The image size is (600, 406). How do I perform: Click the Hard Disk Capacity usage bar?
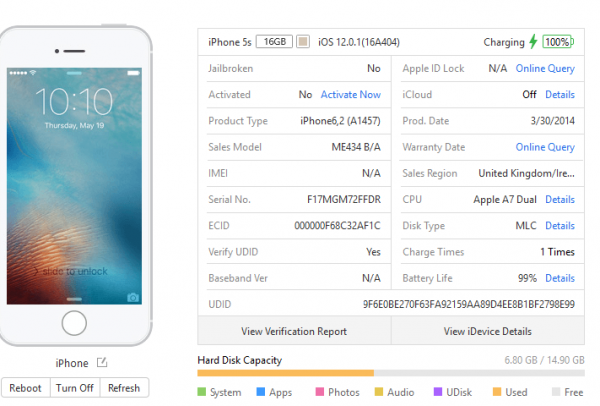coord(391,373)
